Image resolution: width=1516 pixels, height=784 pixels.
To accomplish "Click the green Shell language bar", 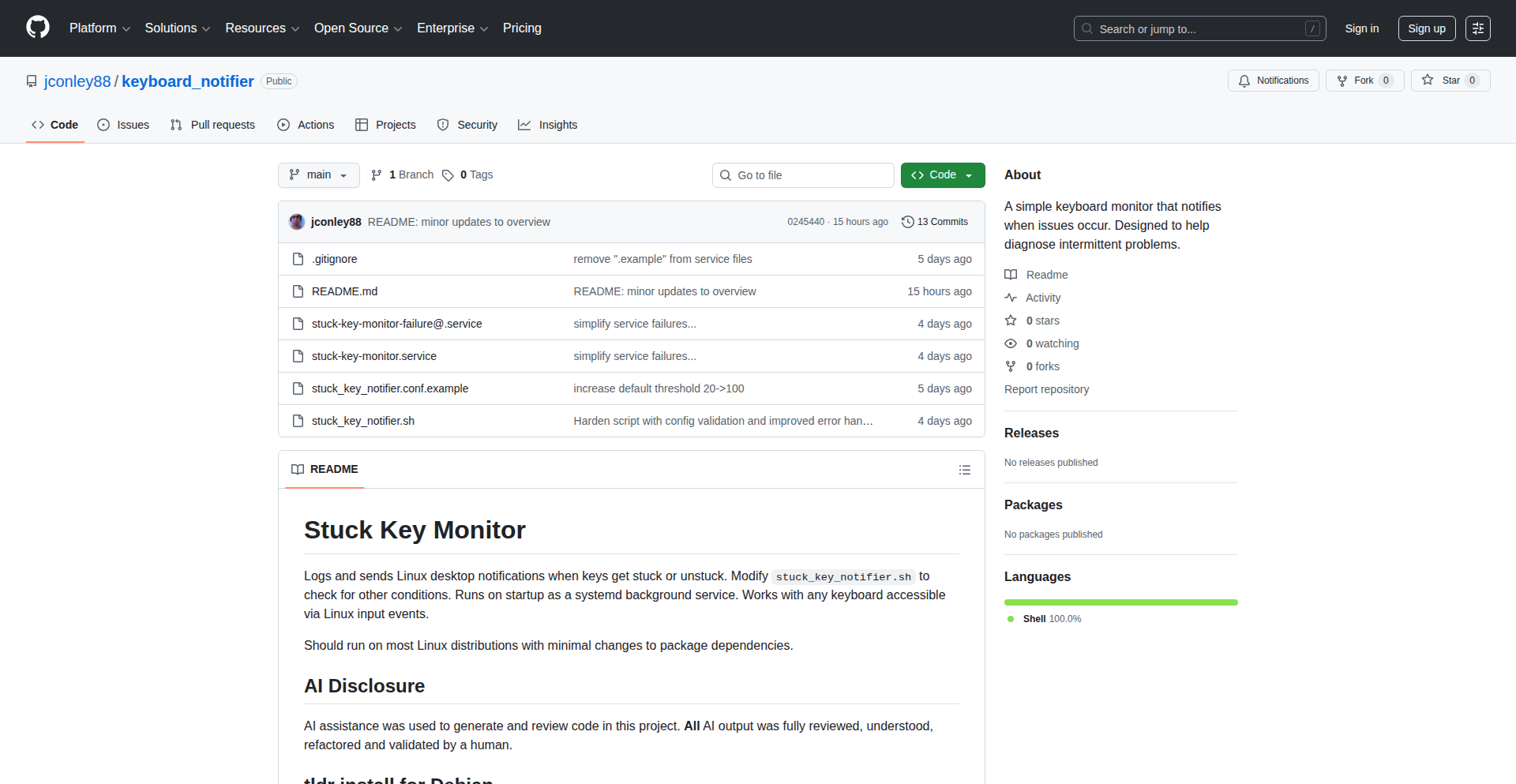I will point(1120,602).
